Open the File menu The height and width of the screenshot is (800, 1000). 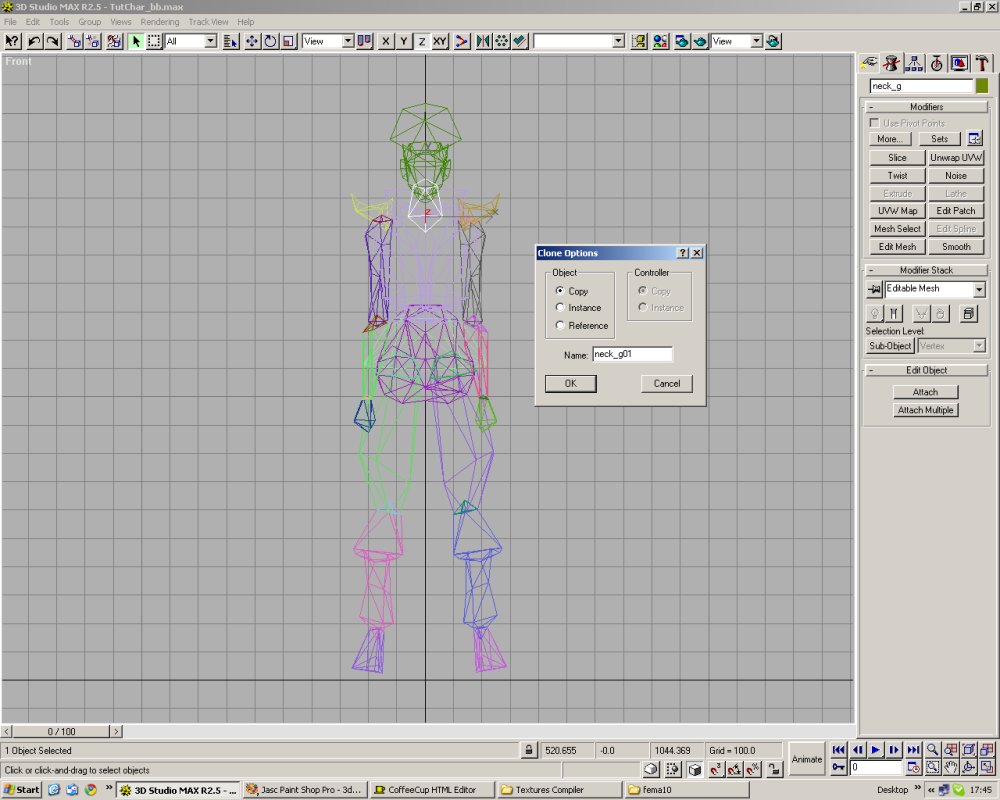[10, 22]
